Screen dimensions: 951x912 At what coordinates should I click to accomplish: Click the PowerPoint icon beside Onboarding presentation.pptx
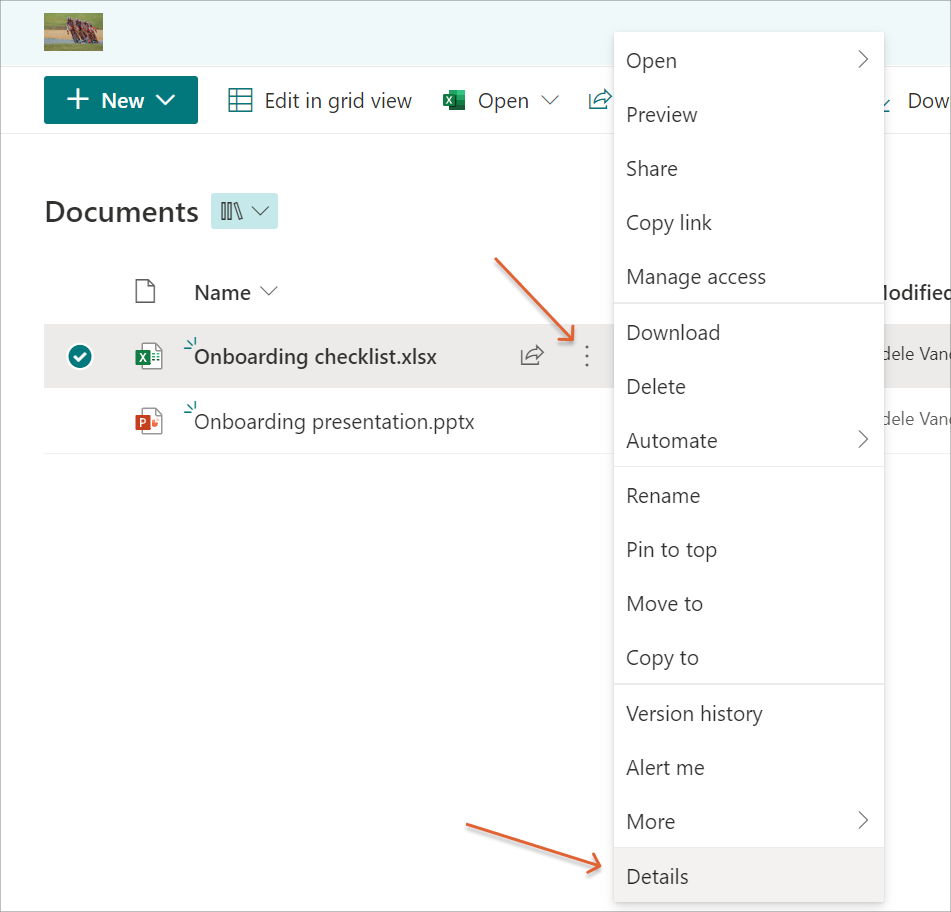[148, 421]
